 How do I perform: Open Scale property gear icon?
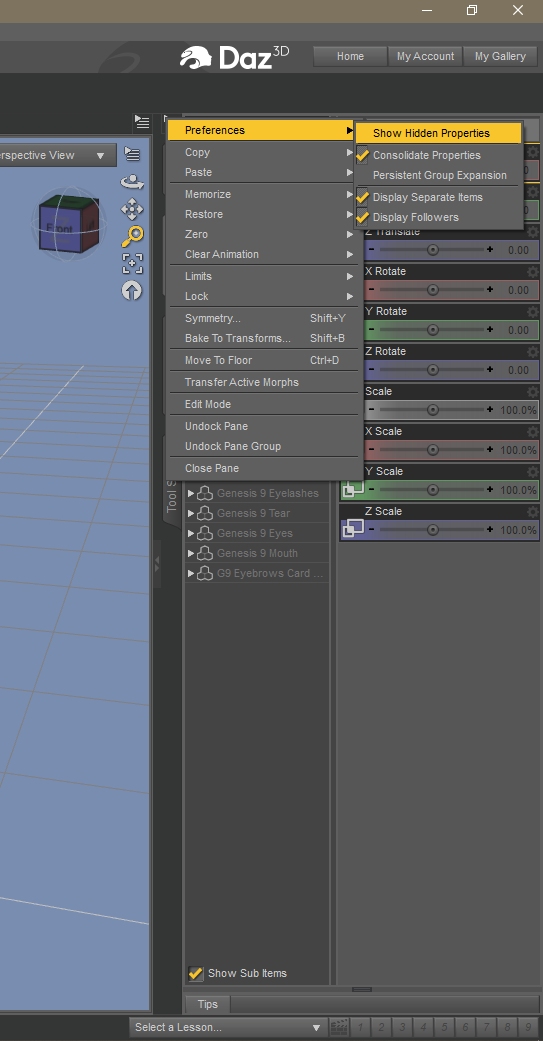pyautogui.click(x=532, y=392)
